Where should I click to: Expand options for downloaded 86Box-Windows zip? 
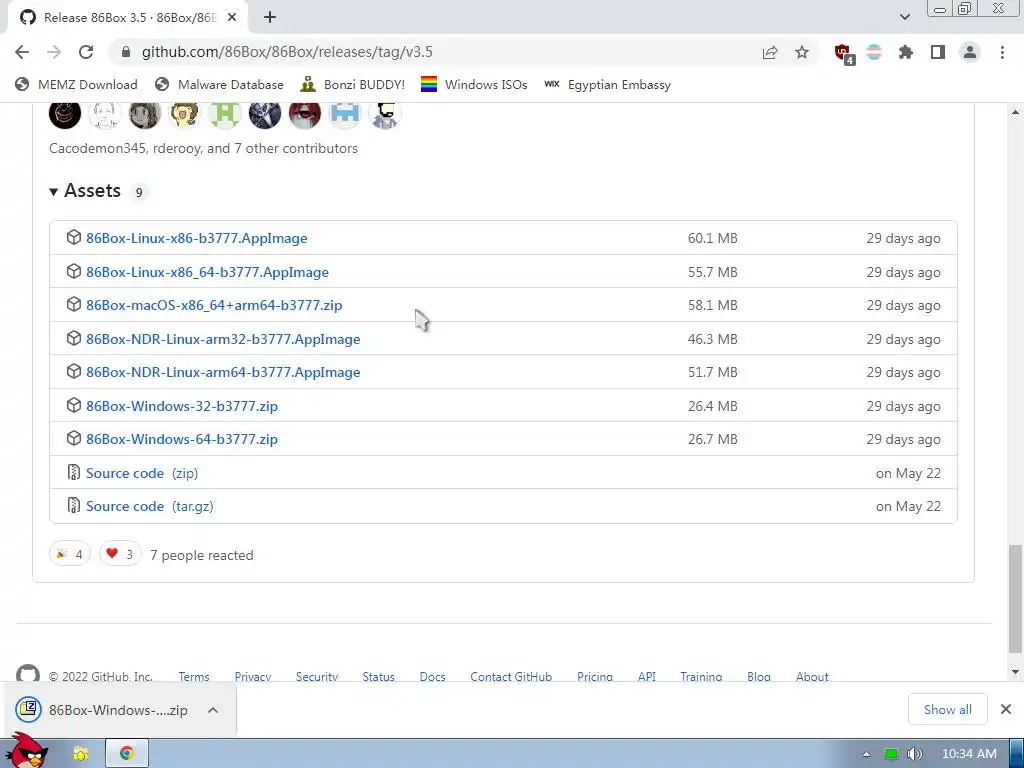tap(213, 710)
